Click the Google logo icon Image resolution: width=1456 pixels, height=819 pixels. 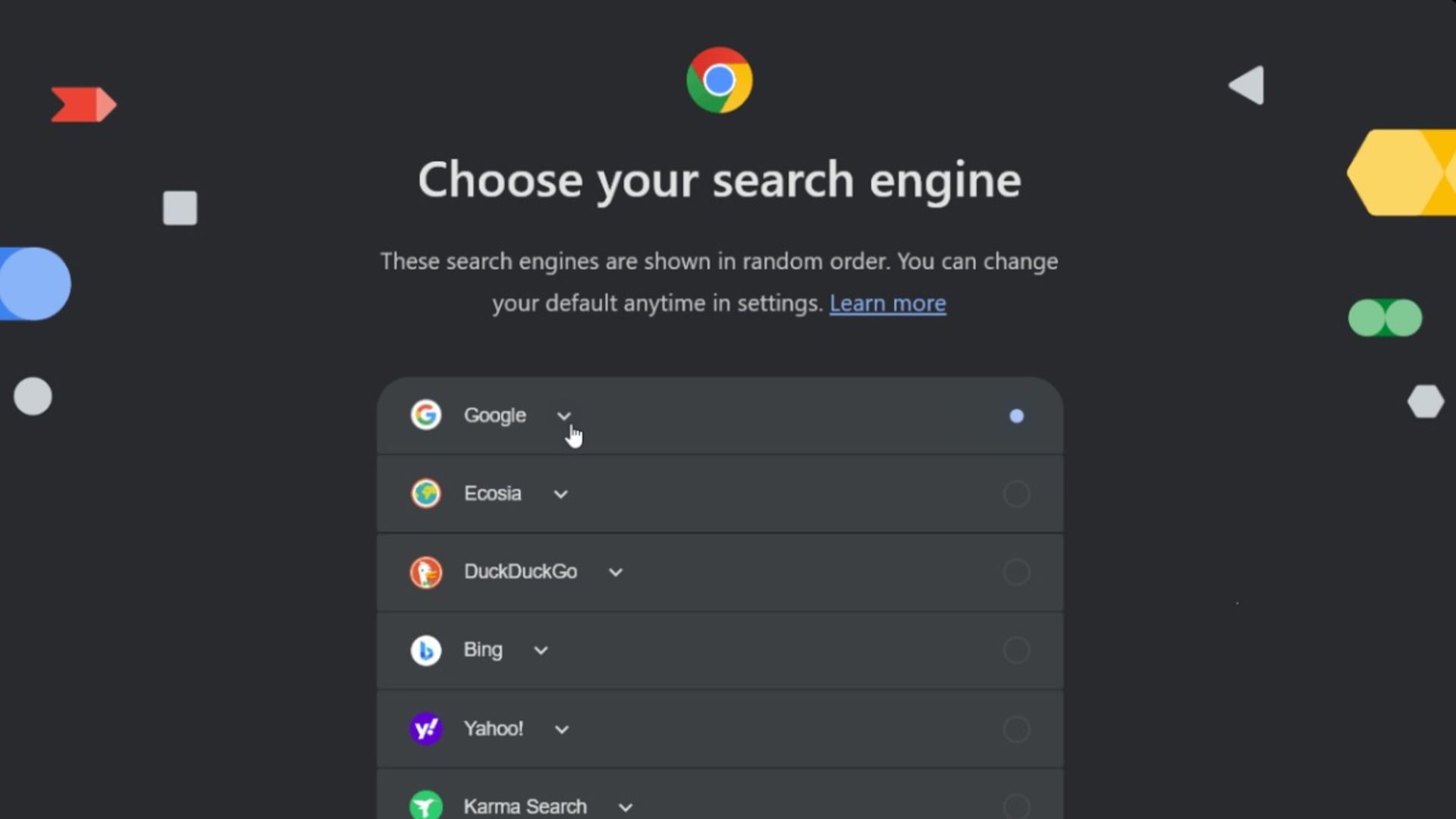(426, 415)
